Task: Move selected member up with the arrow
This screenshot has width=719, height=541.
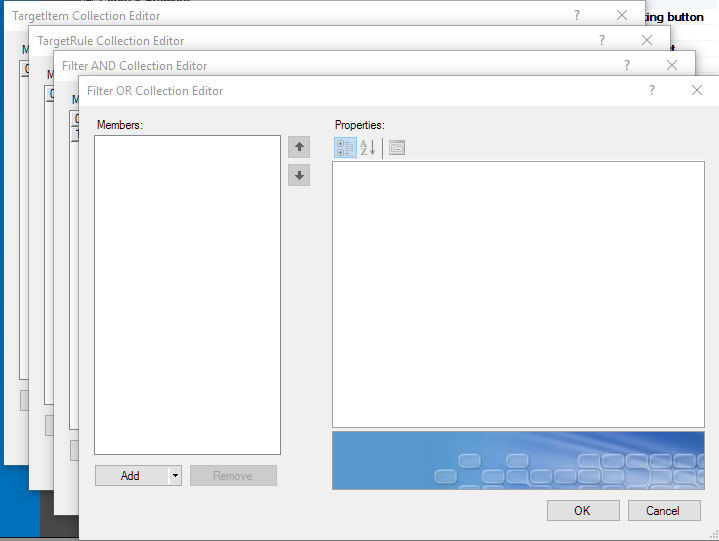Action: [299, 147]
